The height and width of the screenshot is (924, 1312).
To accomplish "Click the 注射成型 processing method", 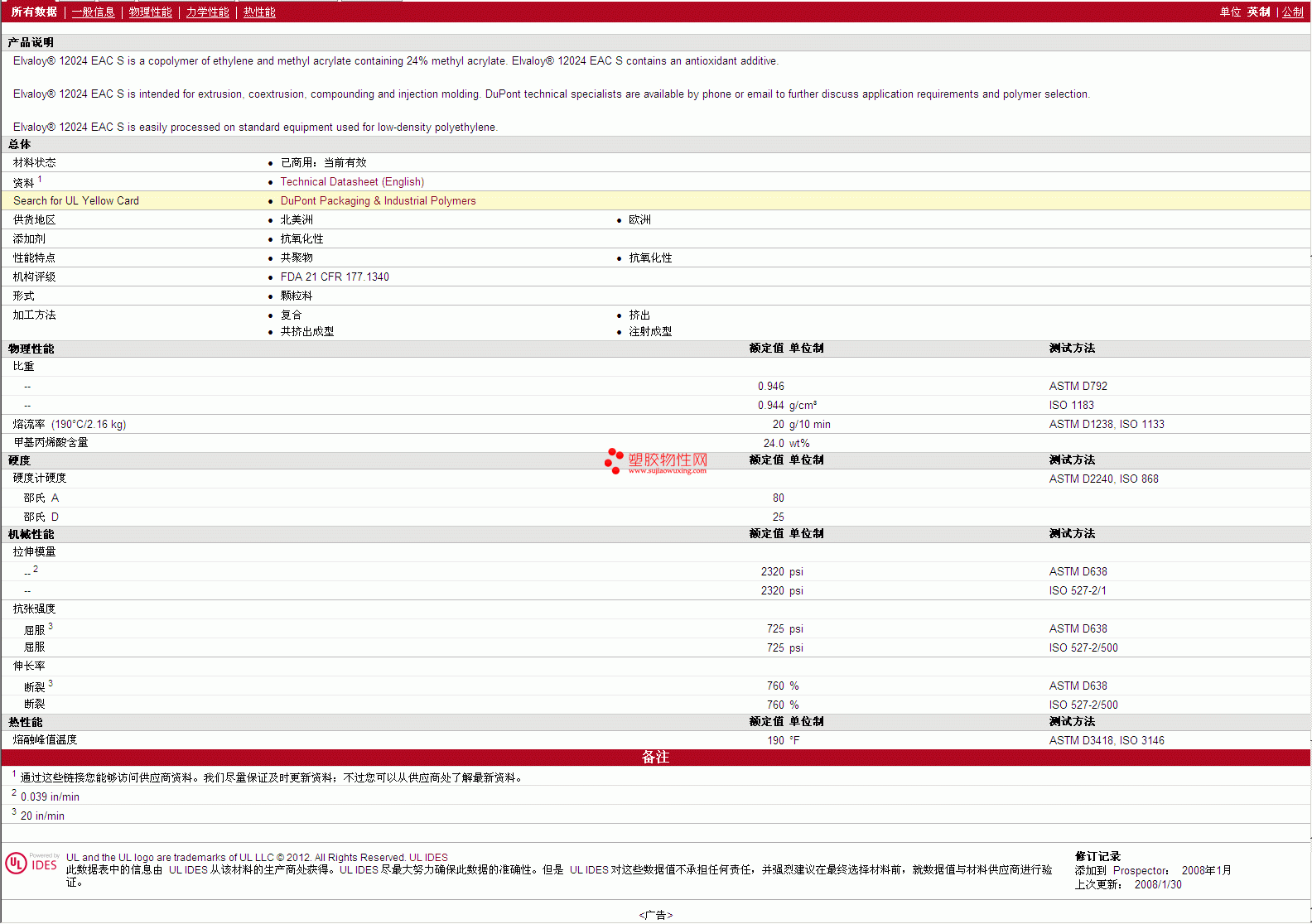I will [x=650, y=331].
